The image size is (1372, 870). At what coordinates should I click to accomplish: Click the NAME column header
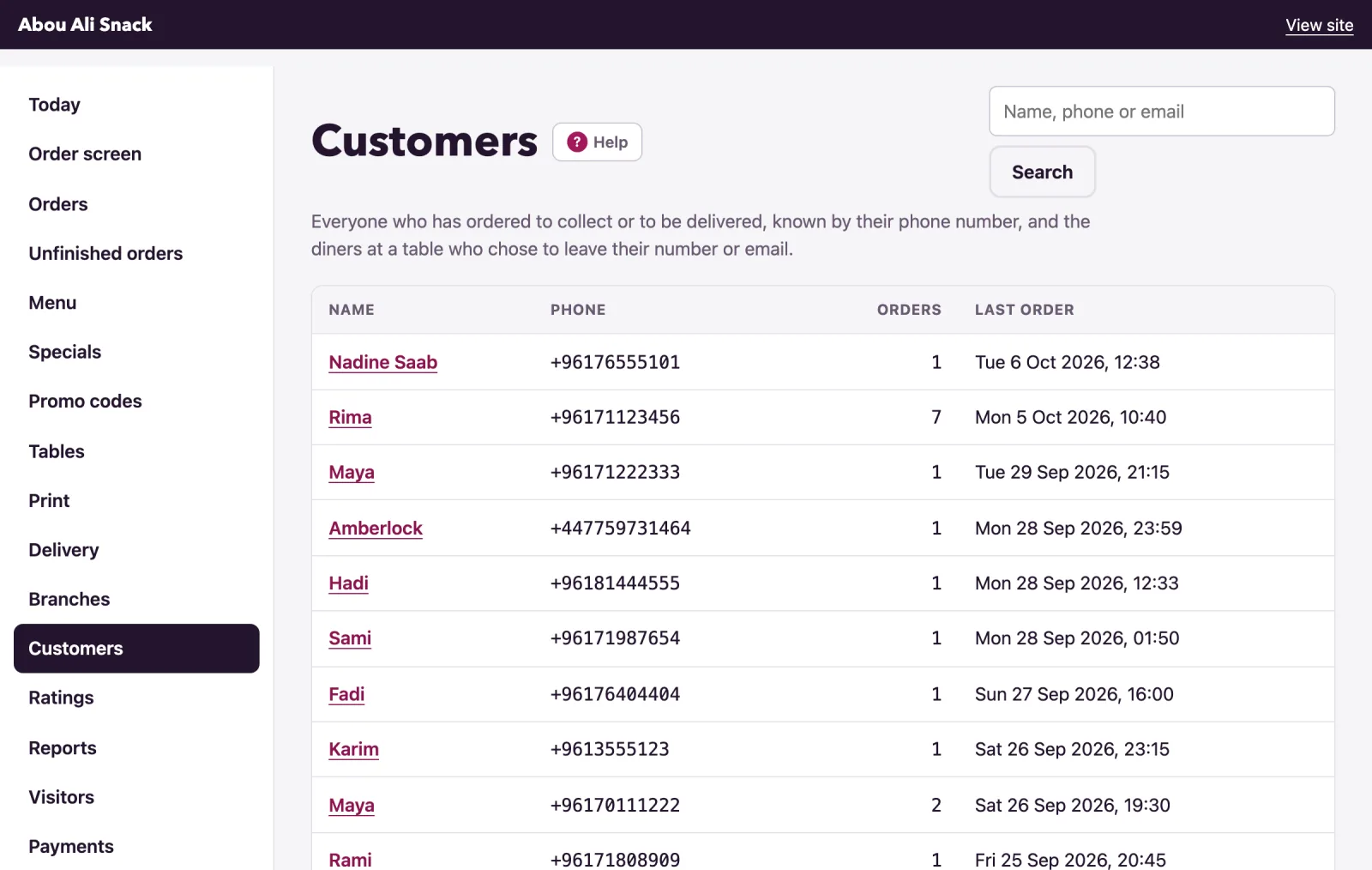(x=352, y=310)
